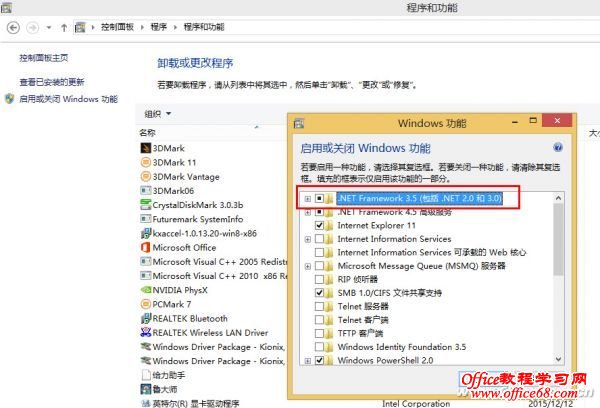Open the 控制面板主页 link

[x=44, y=58]
